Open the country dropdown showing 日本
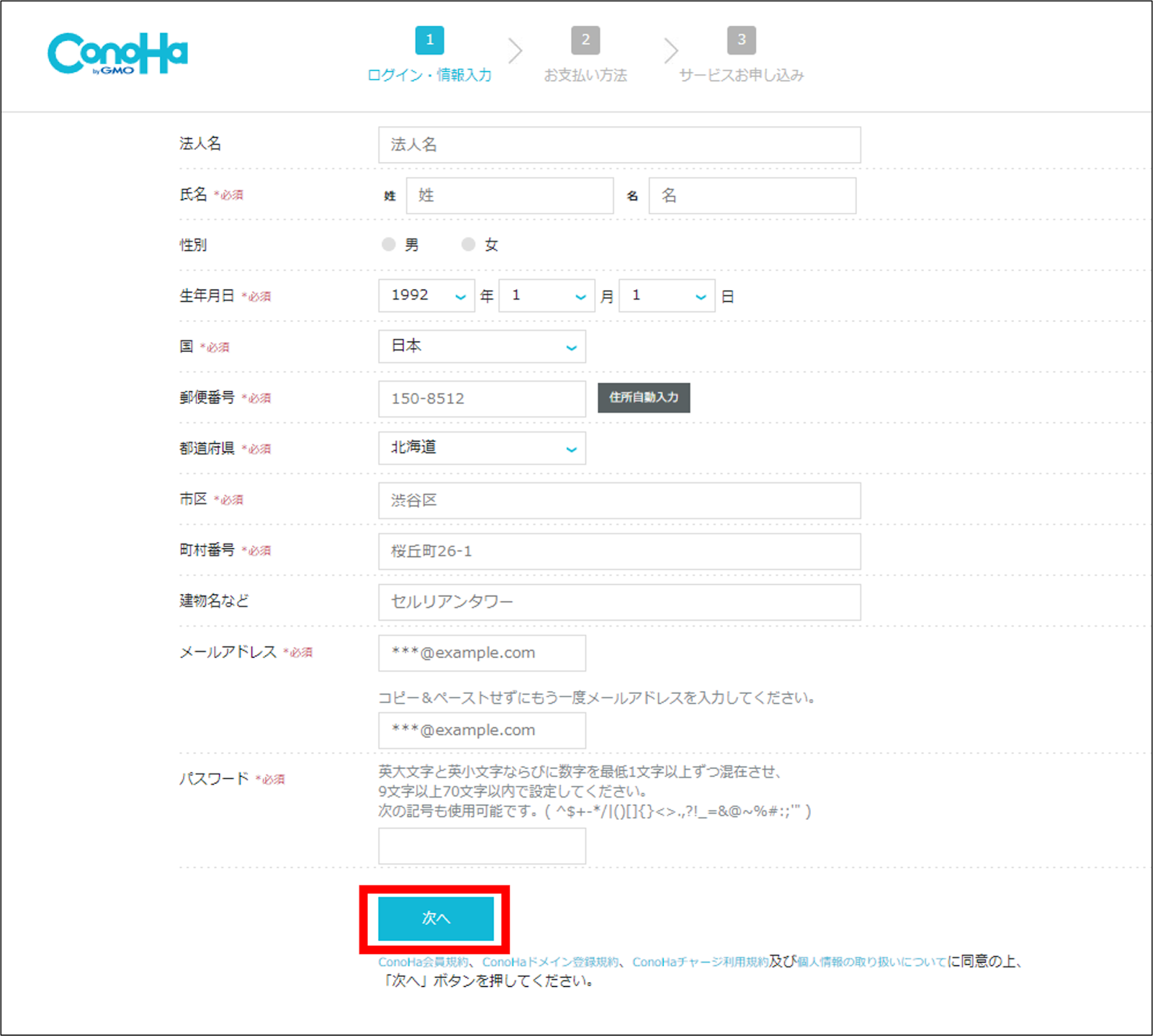Image resolution: width=1153 pixels, height=1036 pixels. click(481, 347)
